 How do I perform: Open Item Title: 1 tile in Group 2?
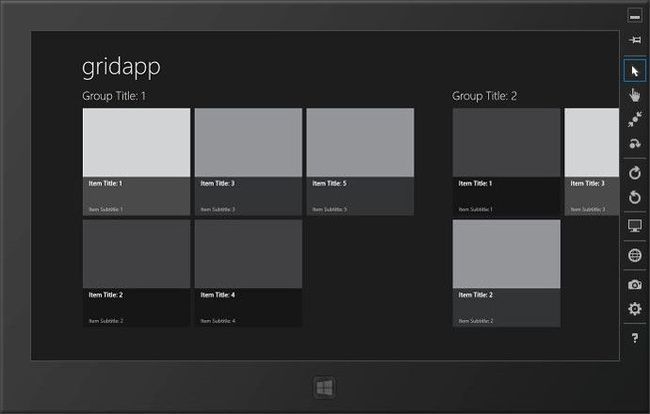[x=507, y=162]
